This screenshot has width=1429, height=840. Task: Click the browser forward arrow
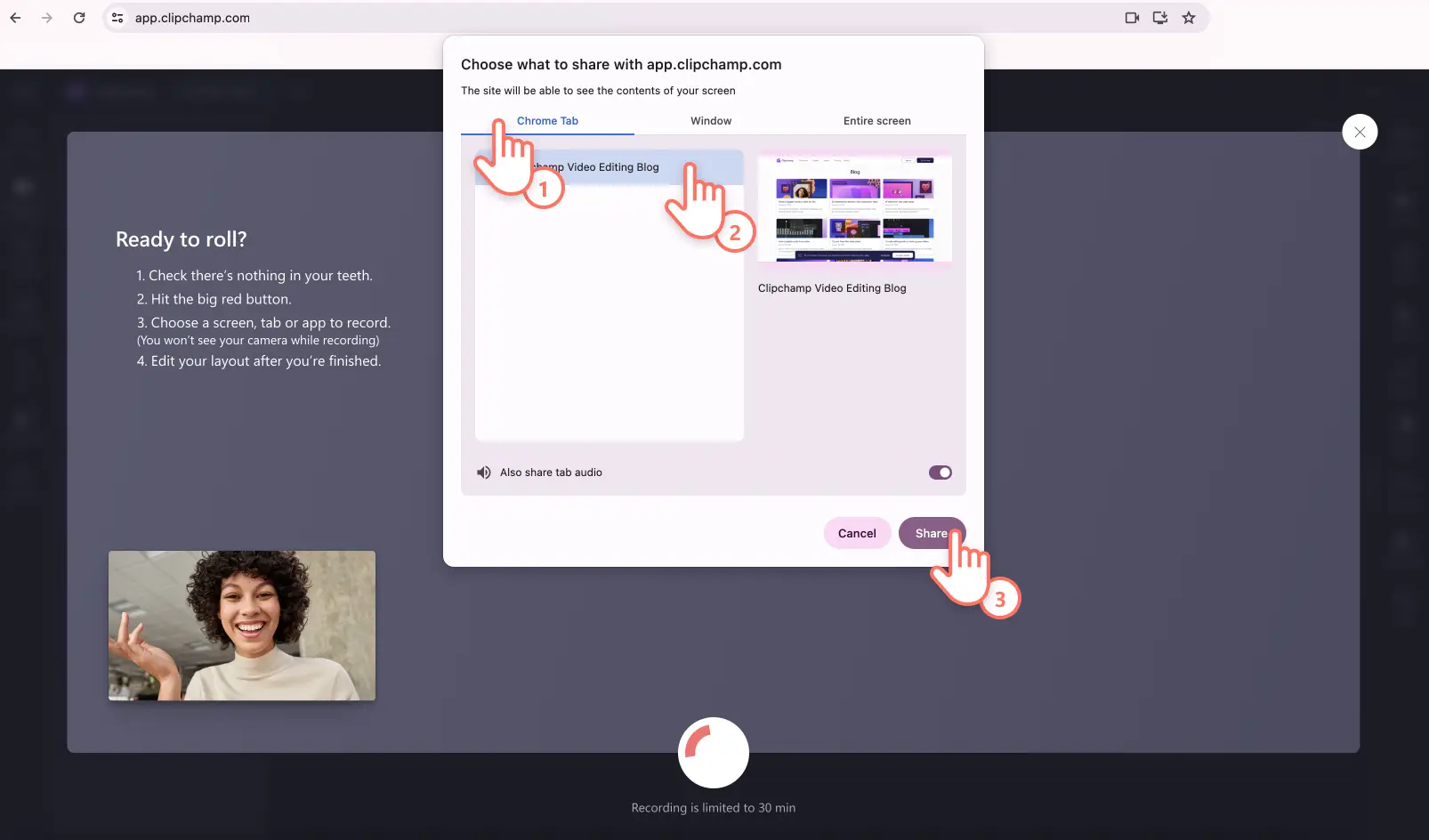(x=47, y=18)
